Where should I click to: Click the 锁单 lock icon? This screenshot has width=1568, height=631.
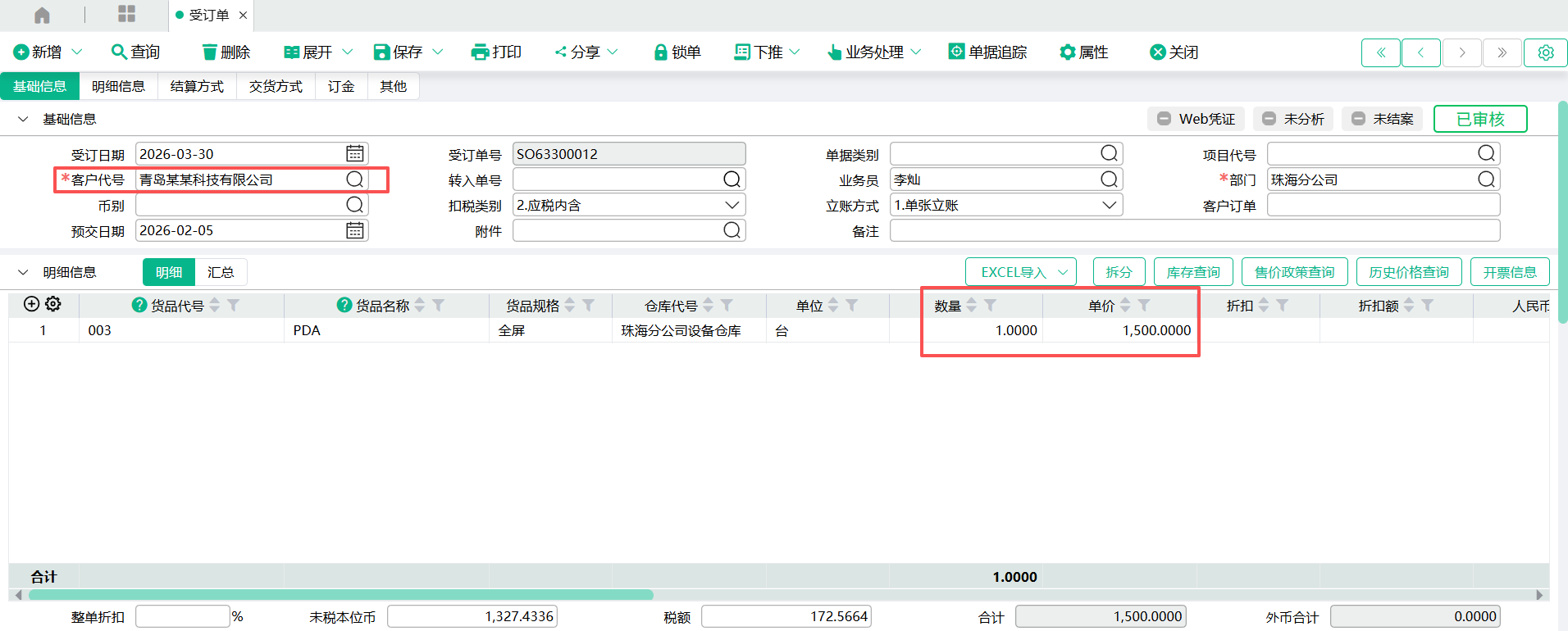click(x=660, y=52)
